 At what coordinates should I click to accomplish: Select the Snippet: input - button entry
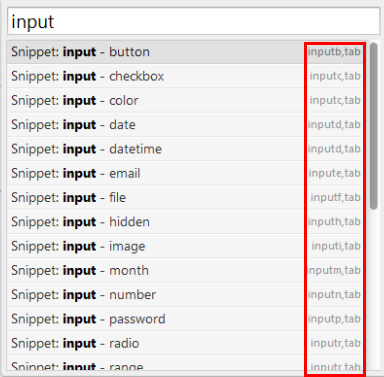click(x=187, y=52)
